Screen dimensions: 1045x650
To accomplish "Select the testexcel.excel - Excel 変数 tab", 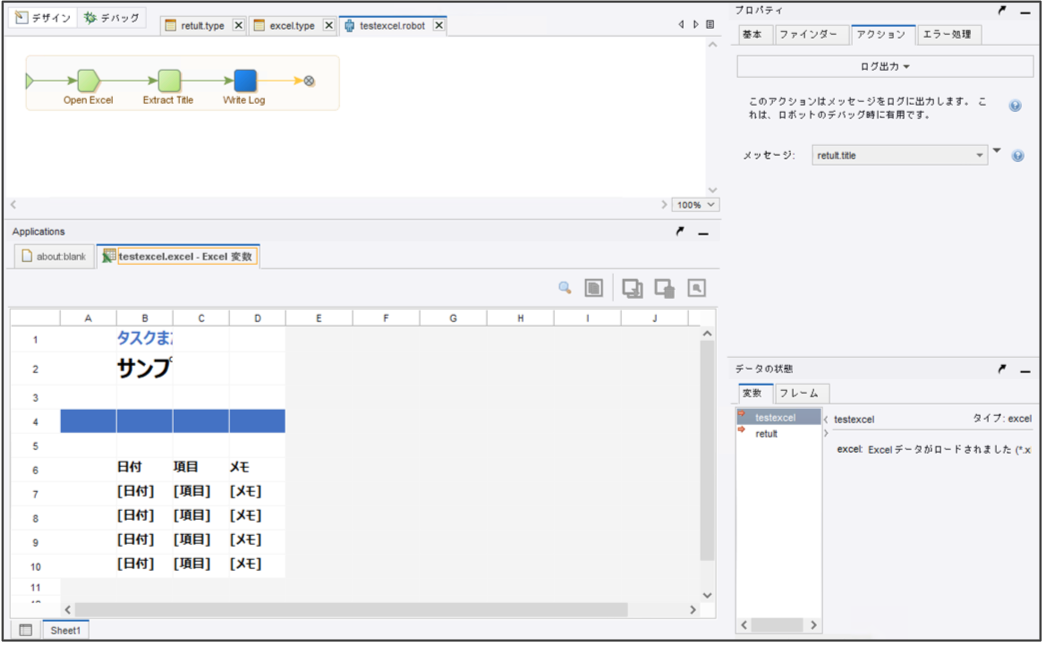I will [179, 256].
